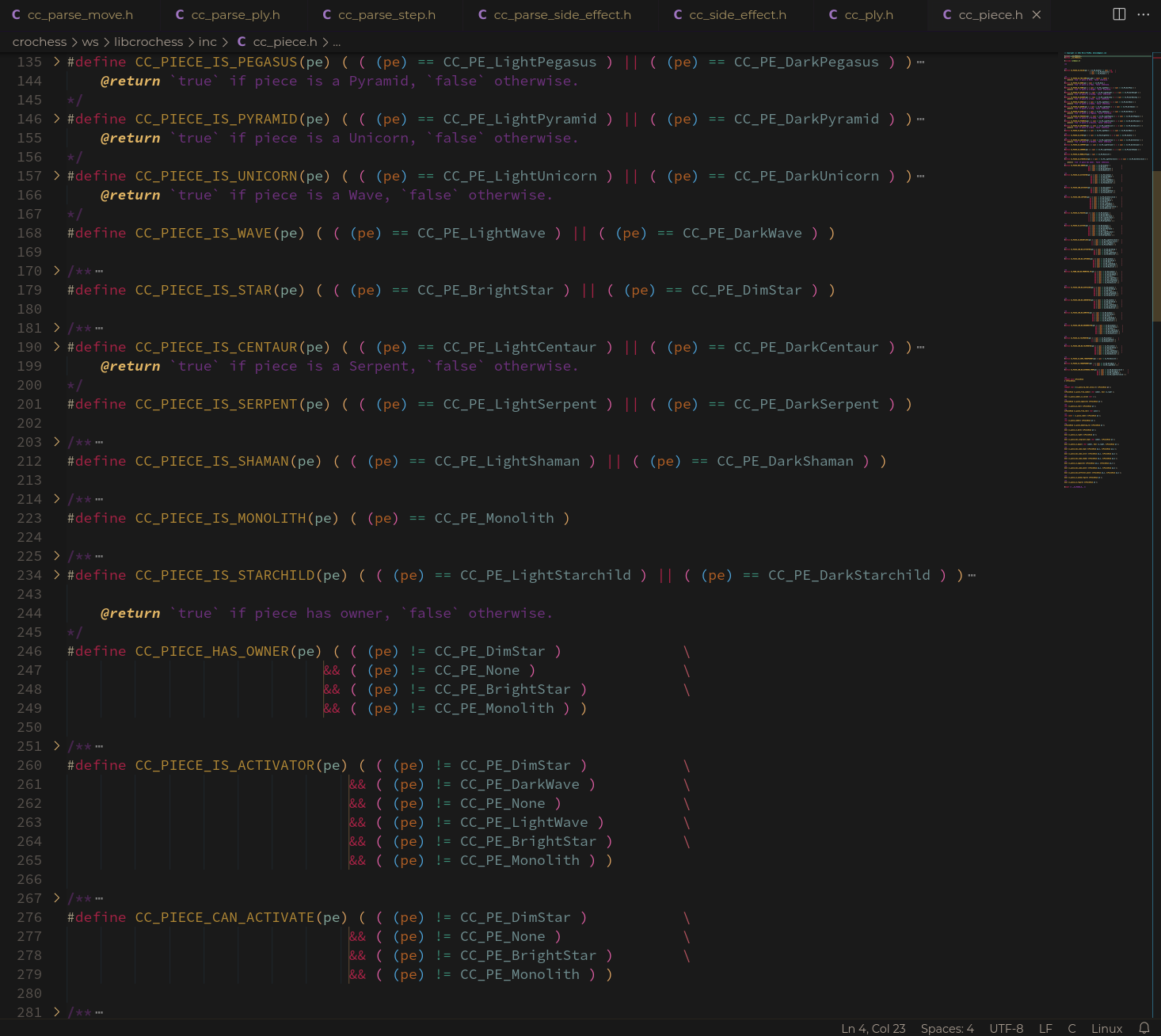Click the C icon on cc_side_effect.h tab
This screenshot has height=1036, width=1161.
(x=677, y=14)
